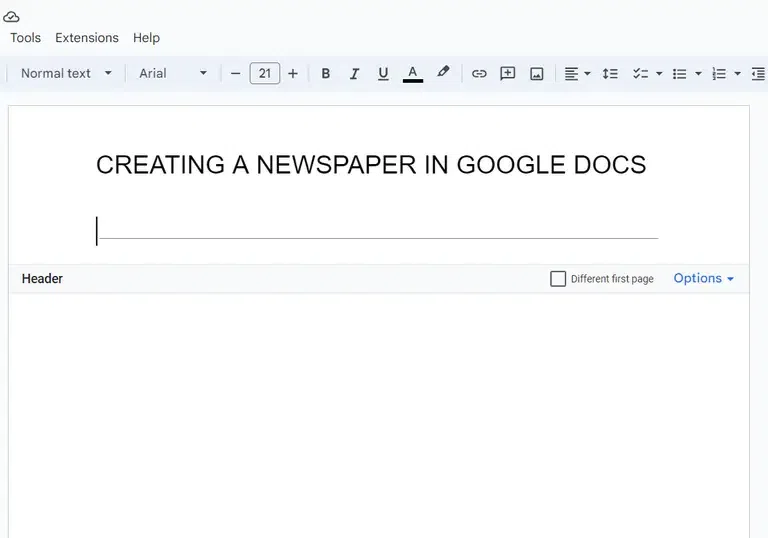
Task: Click the cloud save status icon
Action: click(x=12, y=17)
